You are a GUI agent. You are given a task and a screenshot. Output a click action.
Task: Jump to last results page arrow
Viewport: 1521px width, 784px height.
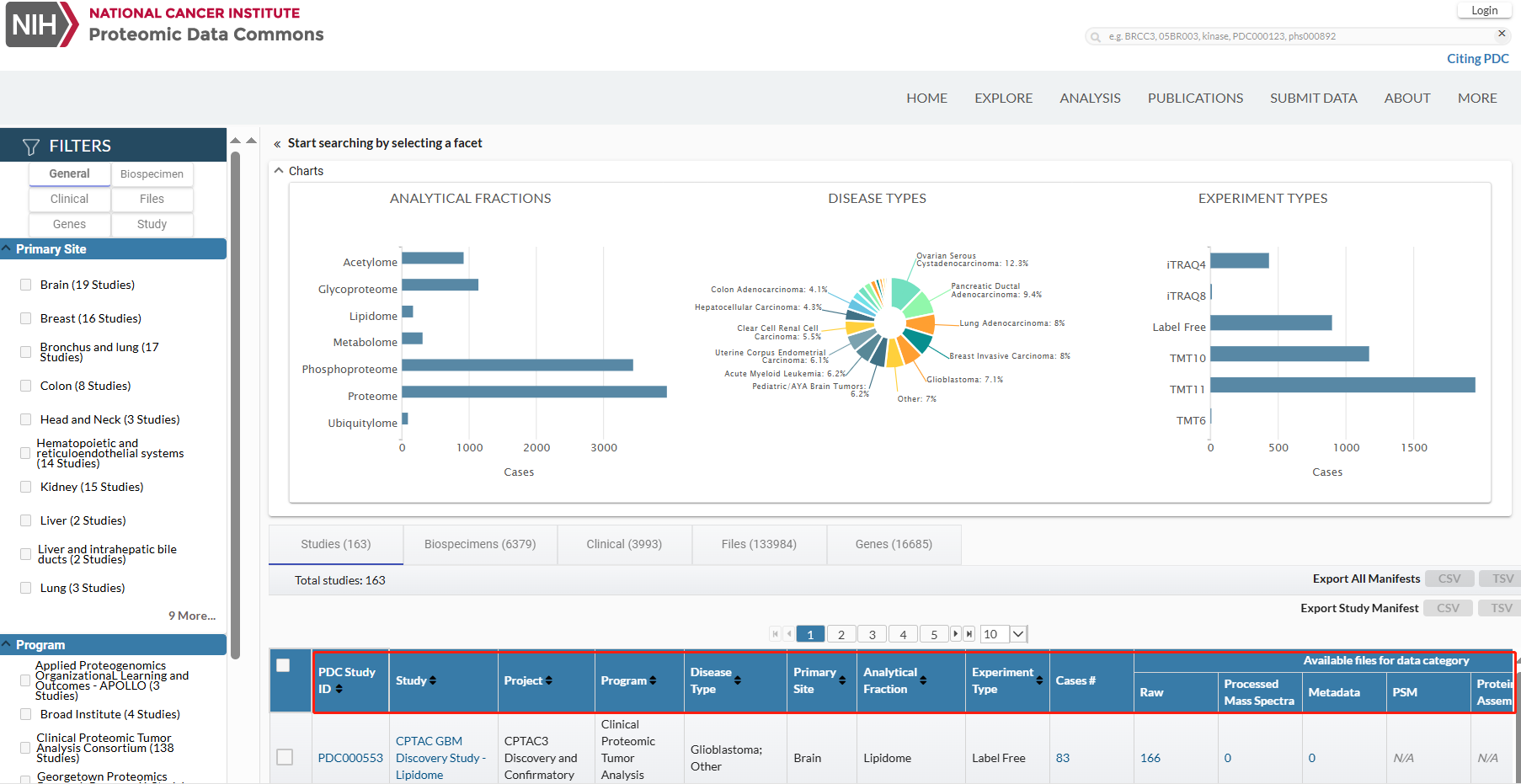pos(969,633)
